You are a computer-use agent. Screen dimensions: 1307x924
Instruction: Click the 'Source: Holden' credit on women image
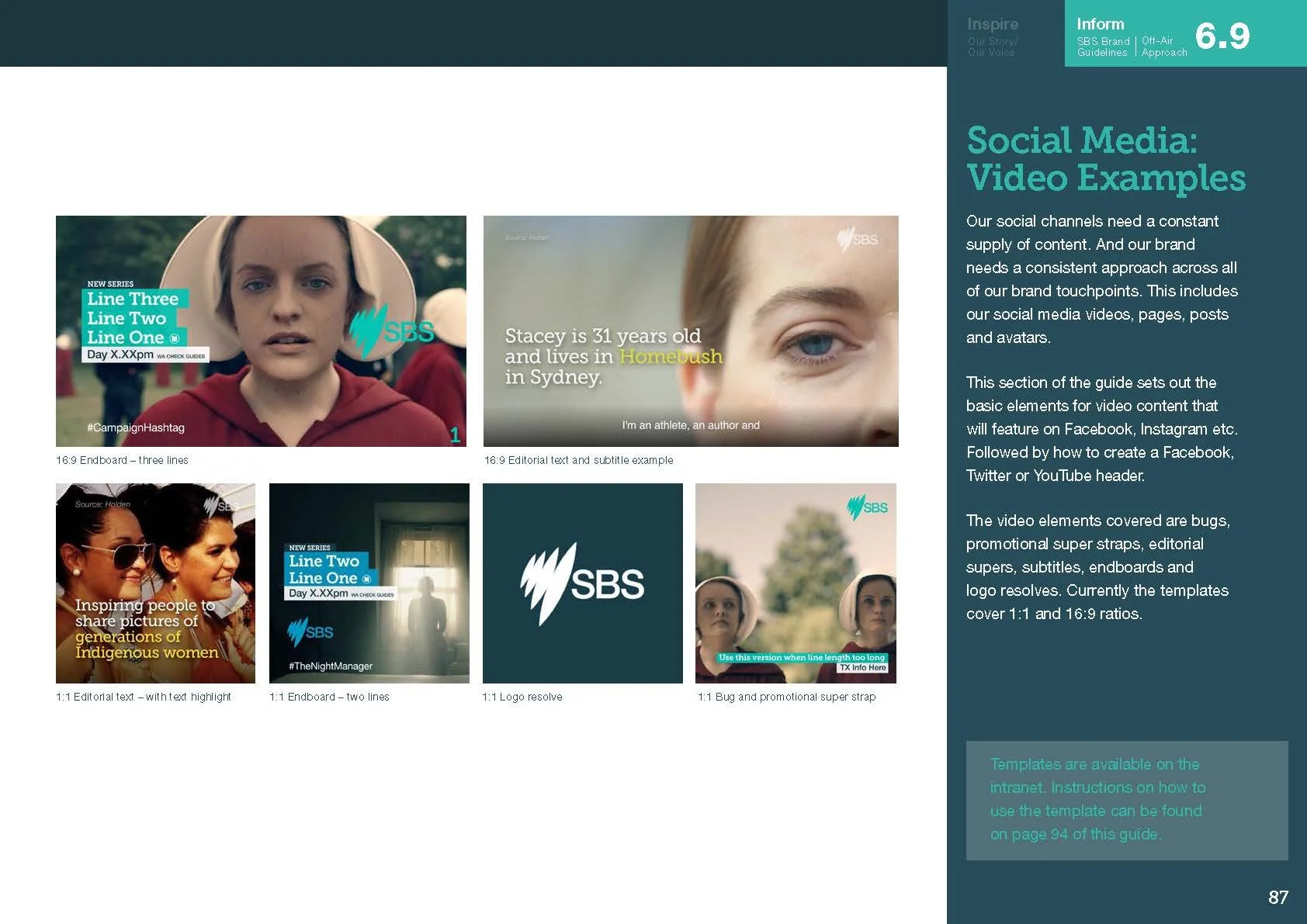click(102, 504)
